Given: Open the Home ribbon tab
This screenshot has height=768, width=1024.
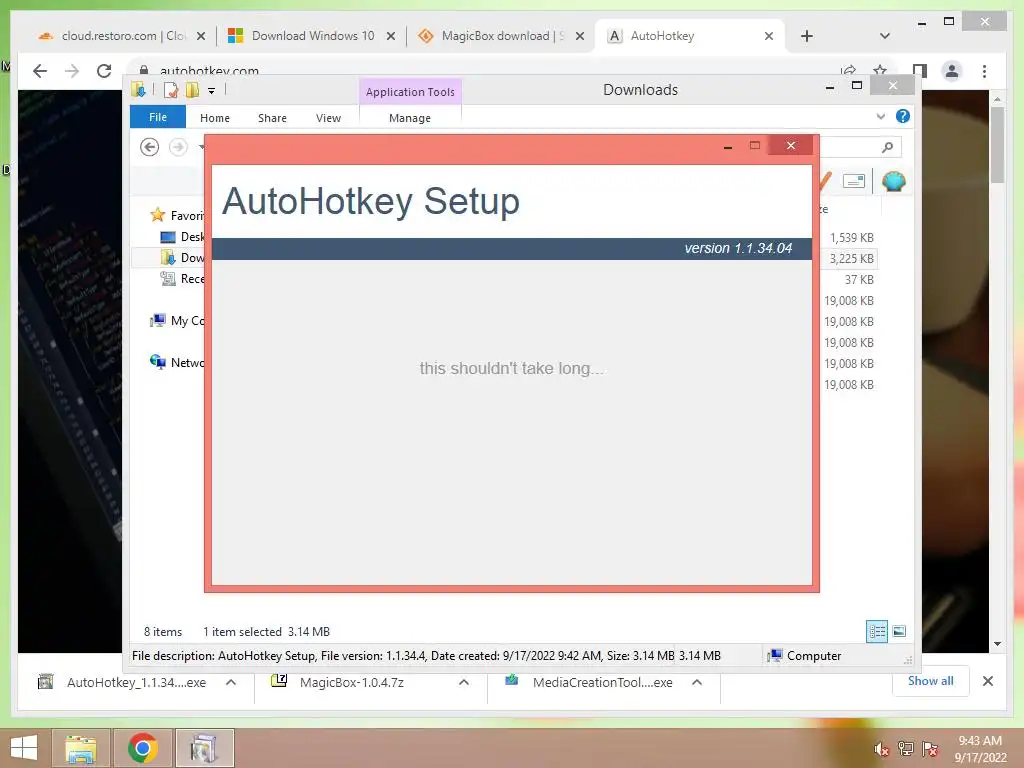Looking at the screenshot, I should click(215, 118).
